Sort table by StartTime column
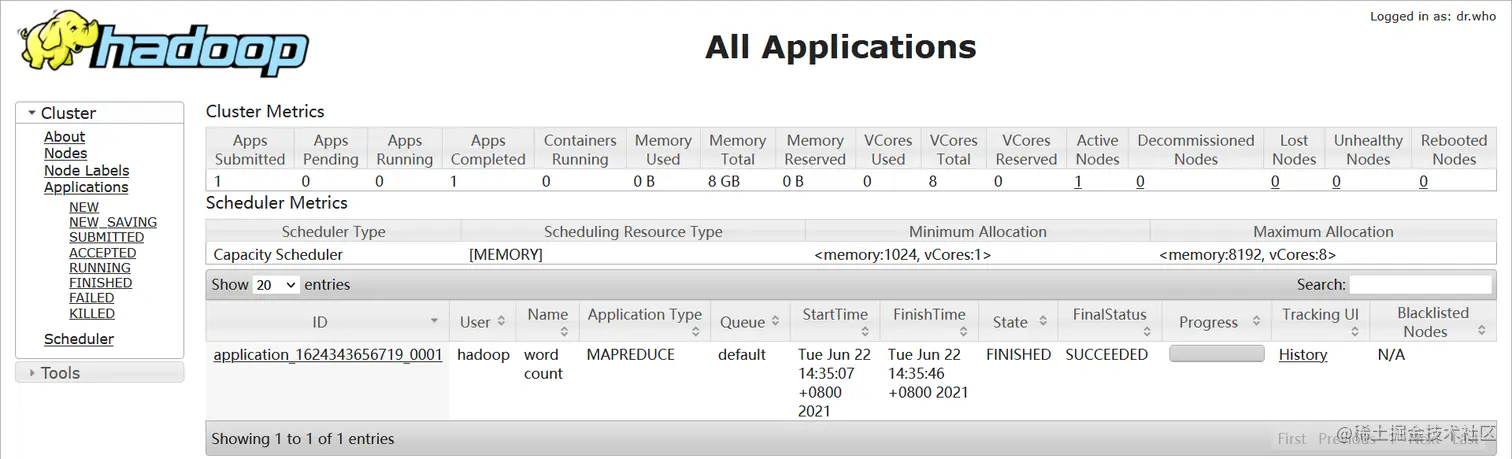 click(x=835, y=322)
